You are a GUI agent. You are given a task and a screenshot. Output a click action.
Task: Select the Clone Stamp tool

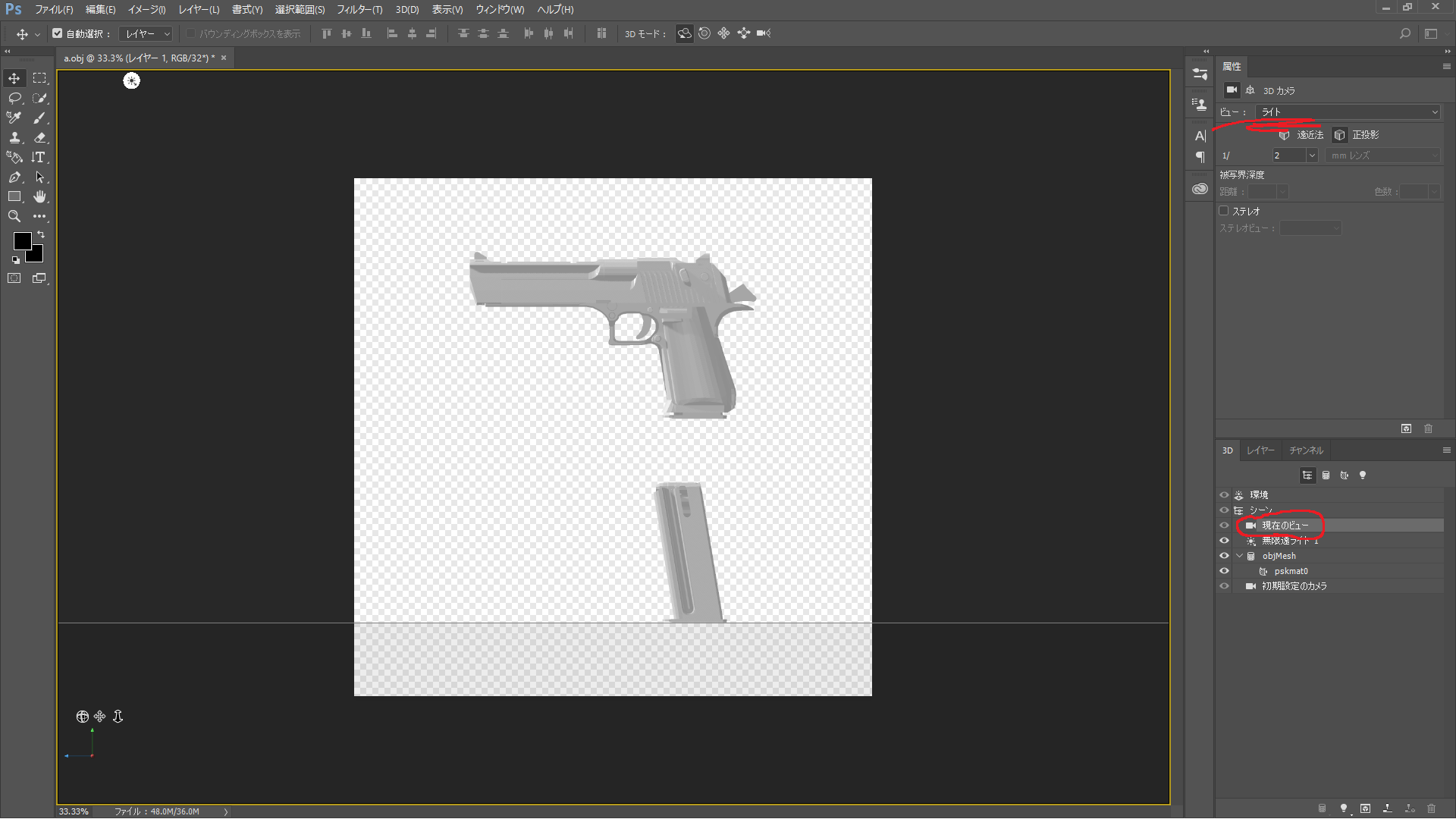point(14,137)
